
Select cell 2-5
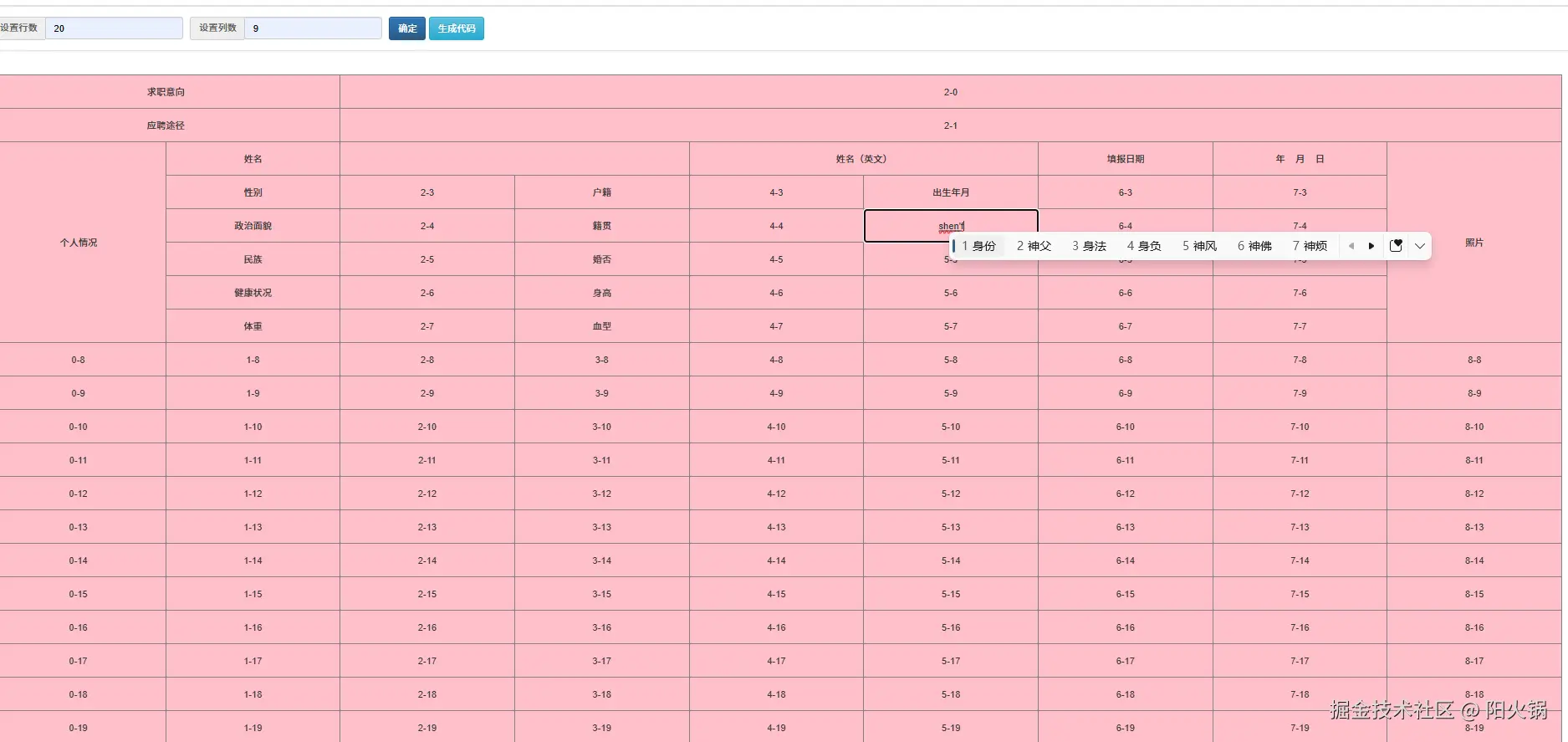[x=427, y=259]
